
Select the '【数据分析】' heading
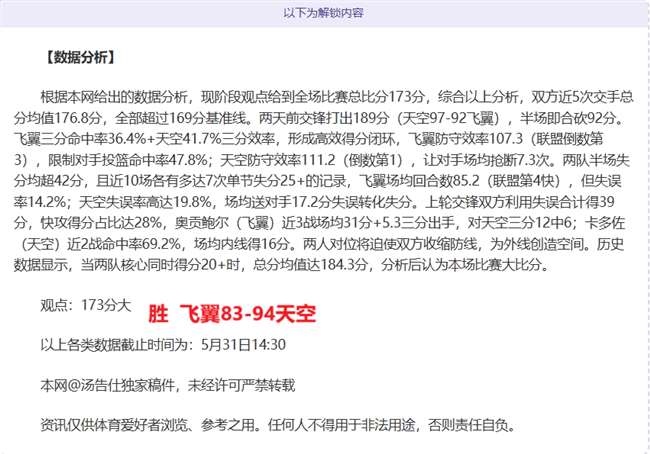pos(80,57)
